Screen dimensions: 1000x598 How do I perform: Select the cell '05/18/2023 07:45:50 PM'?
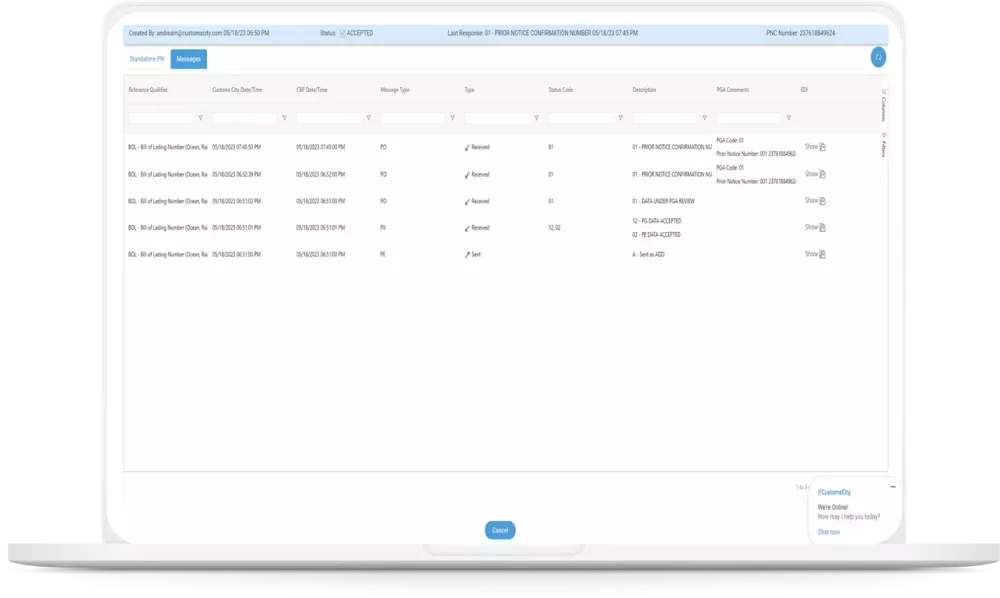pyautogui.click(x=237, y=147)
